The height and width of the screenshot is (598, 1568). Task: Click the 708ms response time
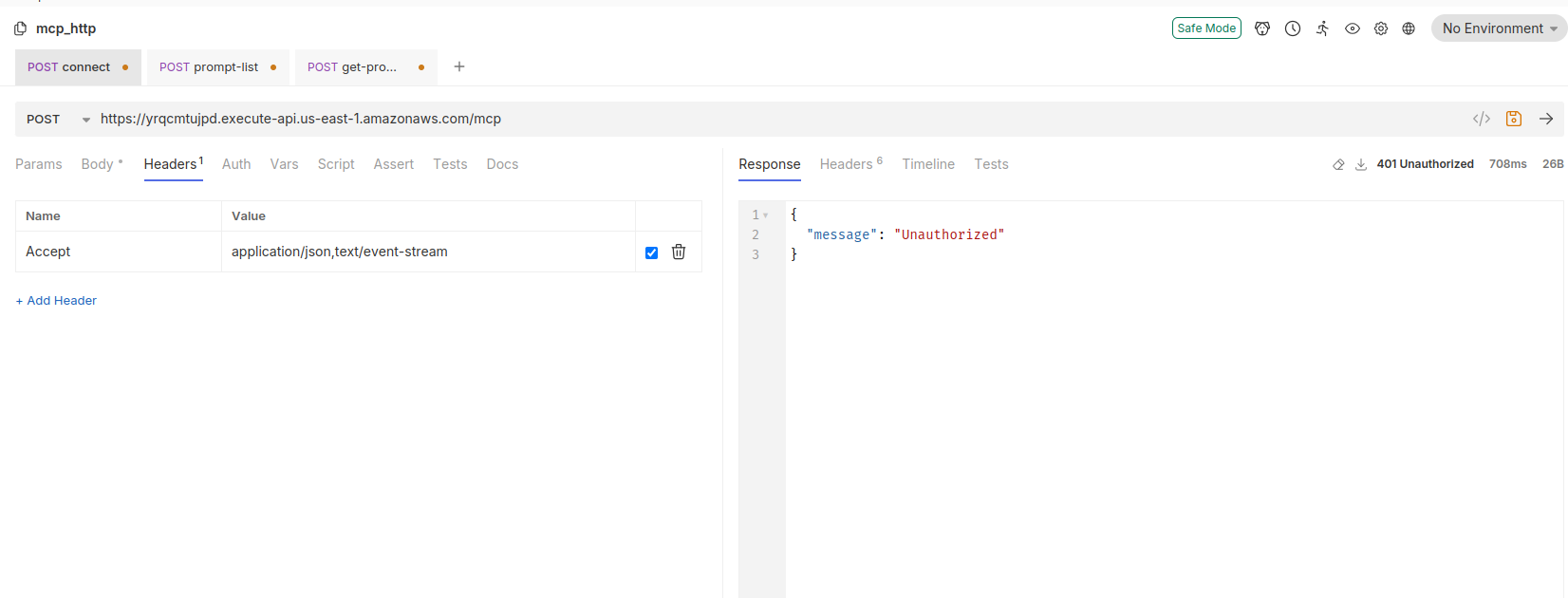click(x=1507, y=164)
